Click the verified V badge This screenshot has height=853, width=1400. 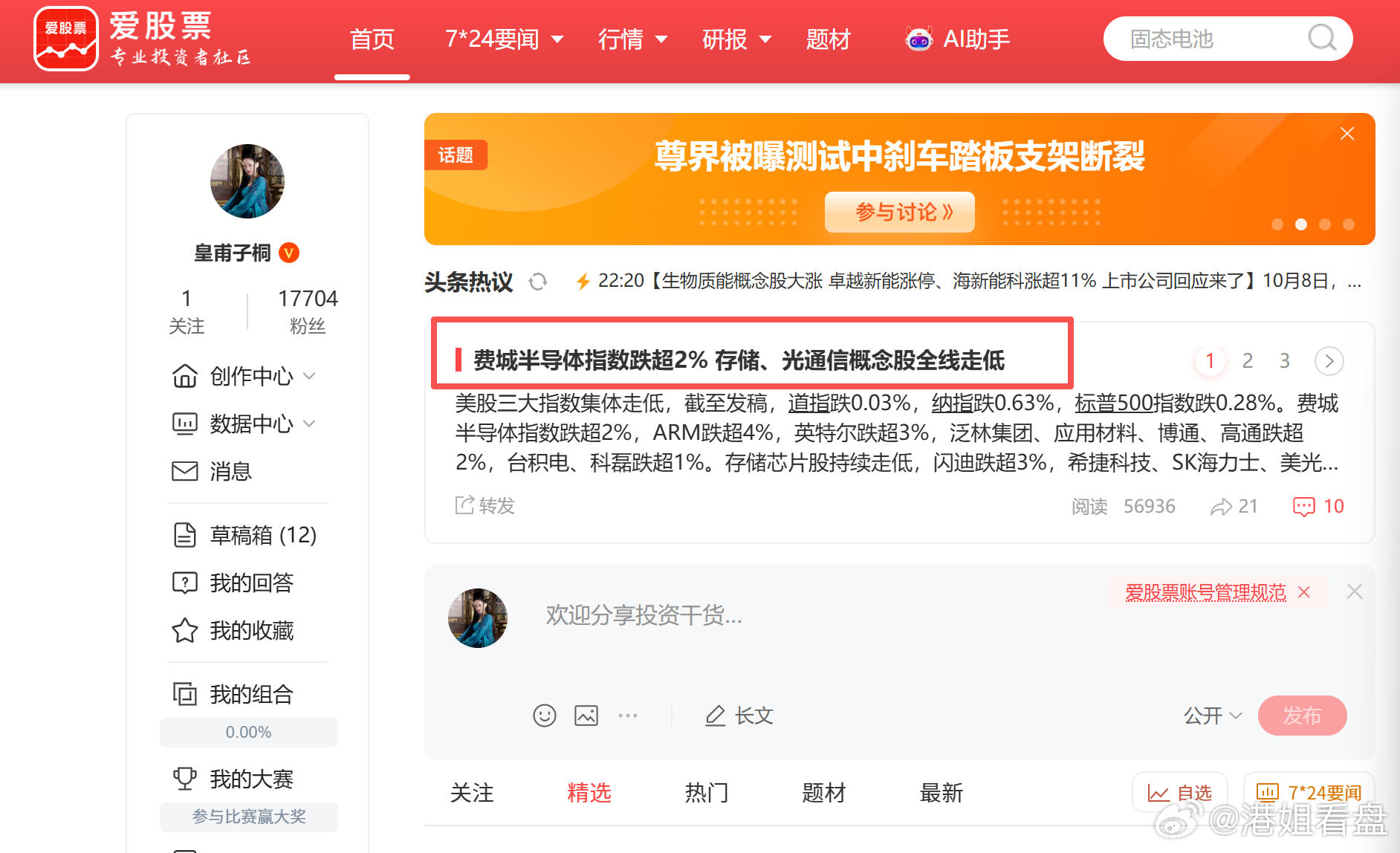[289, 253]
